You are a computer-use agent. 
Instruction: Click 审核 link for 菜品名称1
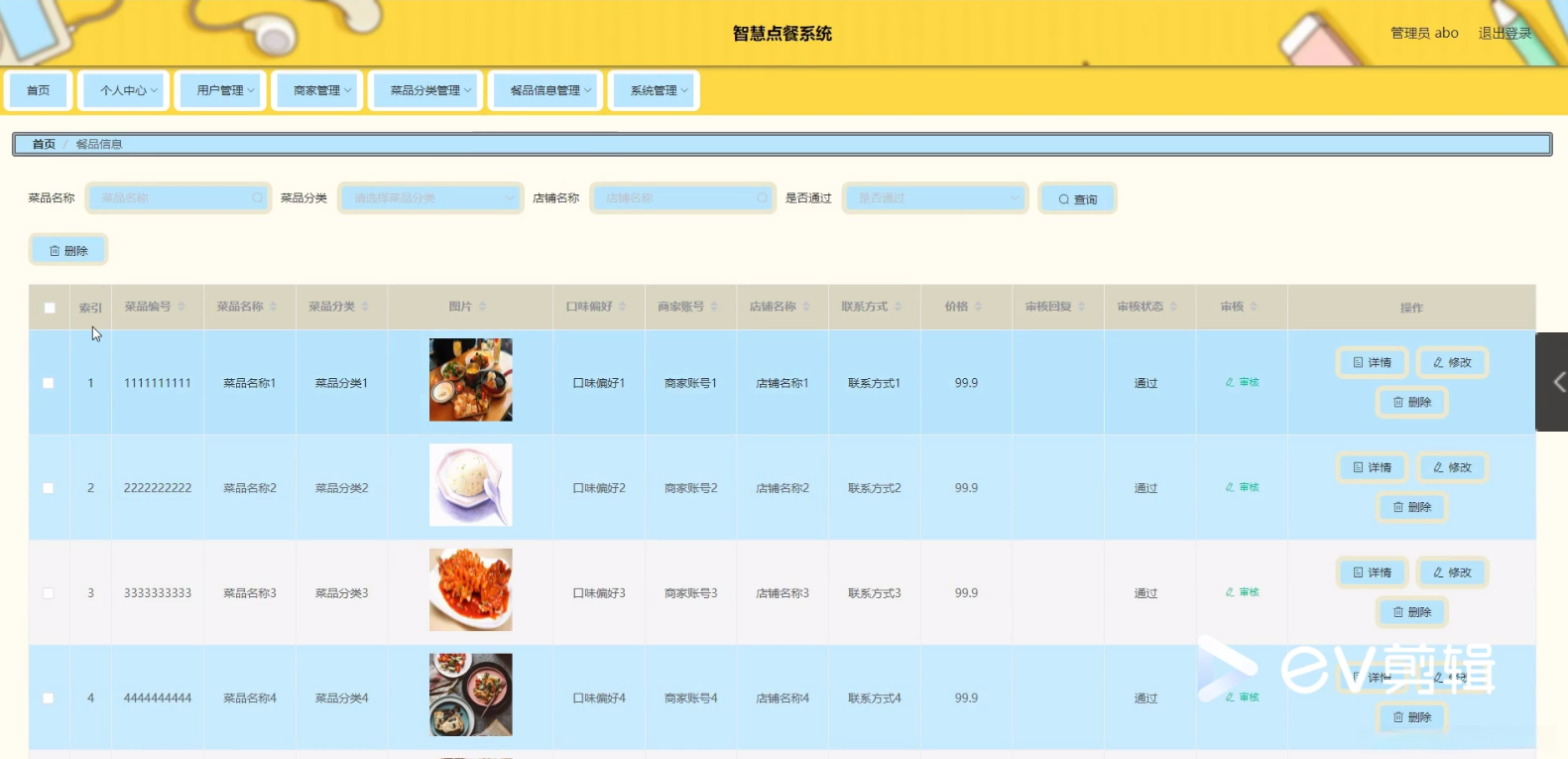(x=1242, y=382)
